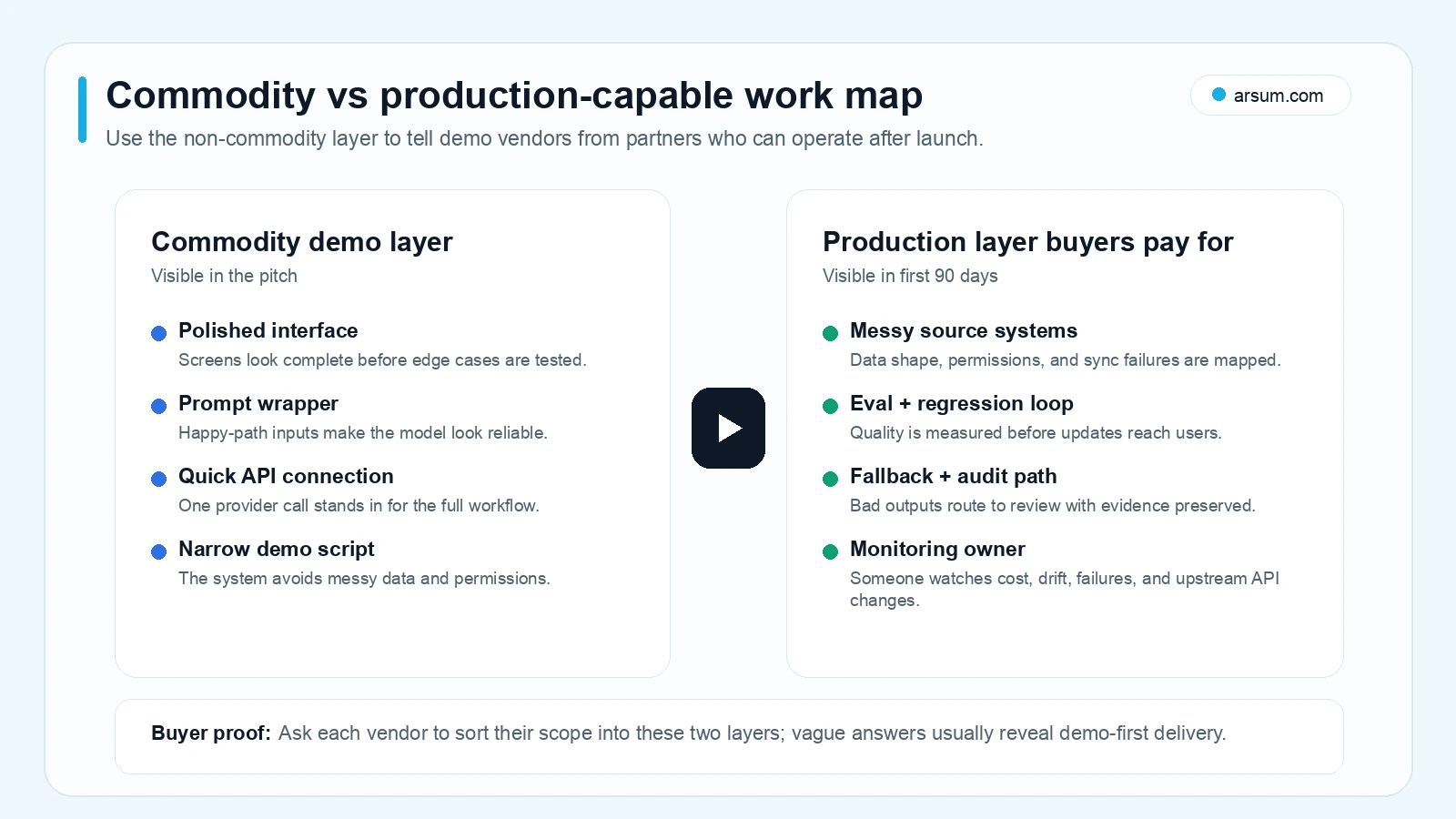This screenshot has height=819, width=1456.
Task: Click 'Quality is measured before updates reach users.'
Action: coord(1036,432)
